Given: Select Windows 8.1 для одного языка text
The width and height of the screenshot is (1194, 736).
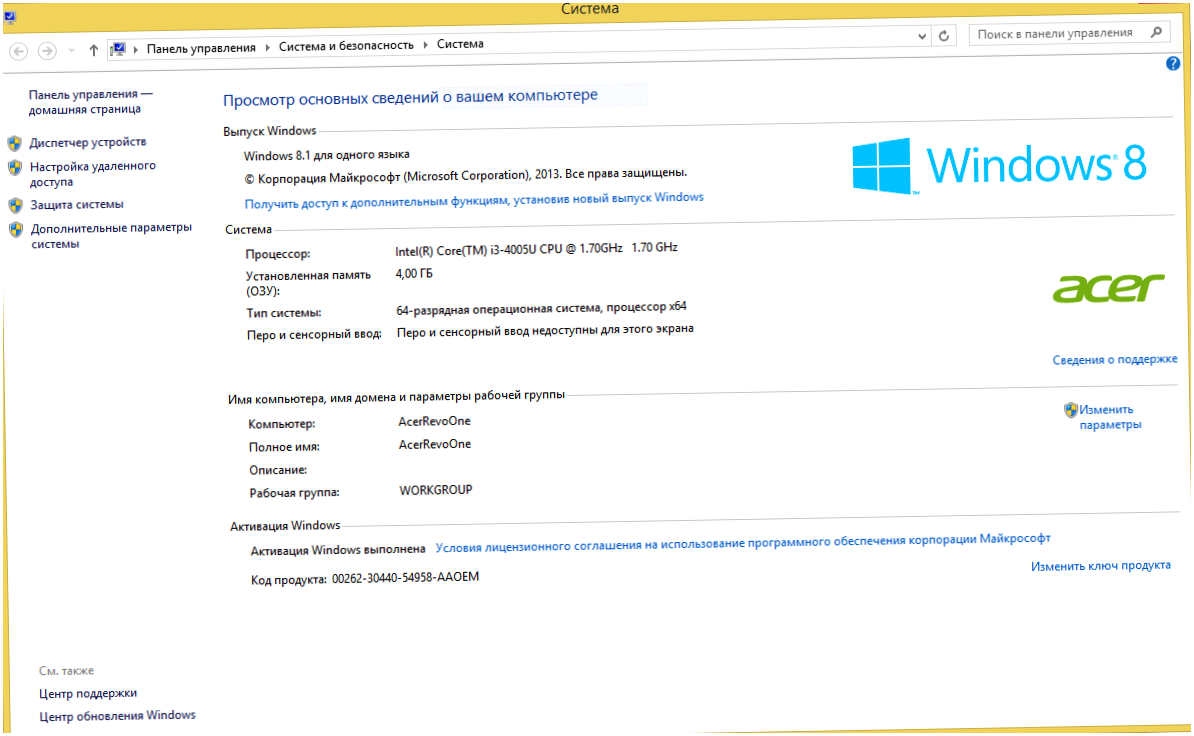Looking at the screenshot, I should click(327, 155).
